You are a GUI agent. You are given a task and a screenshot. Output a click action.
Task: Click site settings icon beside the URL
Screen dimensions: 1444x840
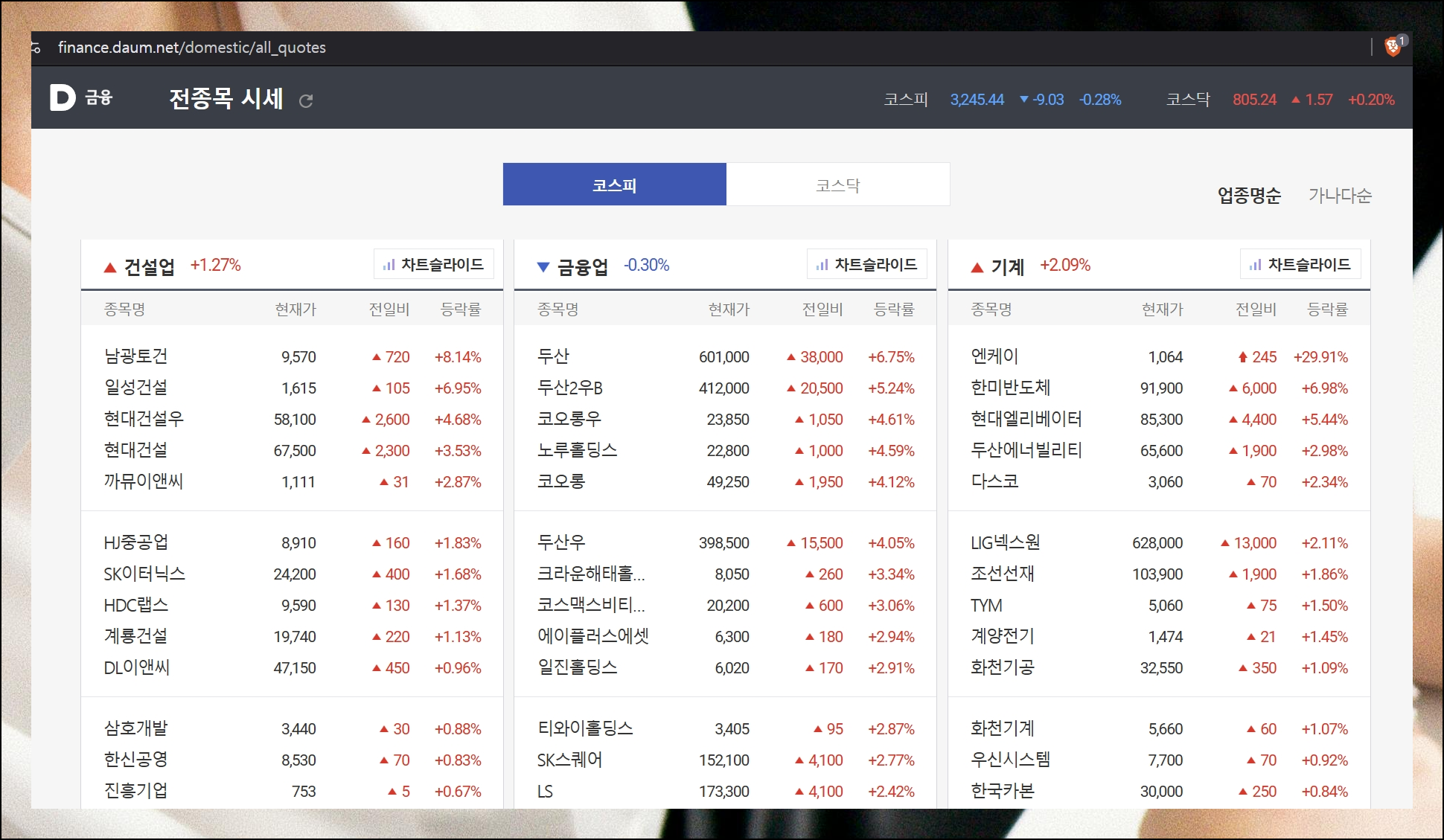(x=36, y=48)
